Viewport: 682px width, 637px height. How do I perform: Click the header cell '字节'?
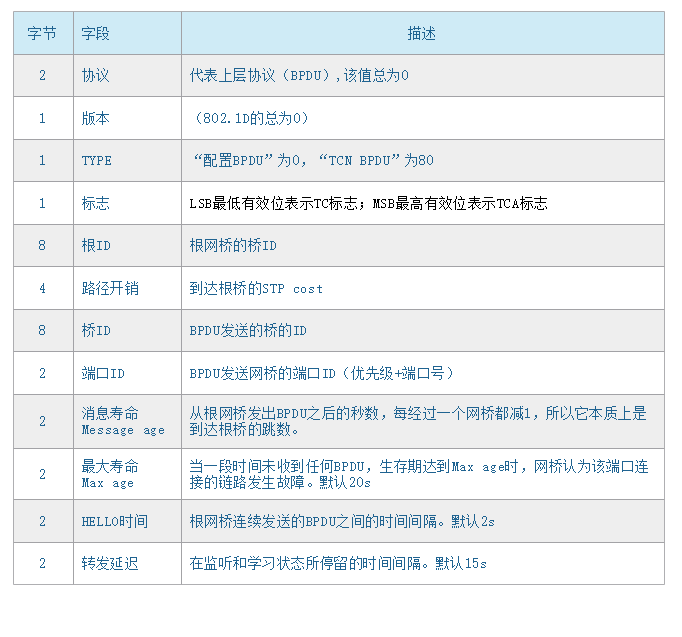pos(42,33)
